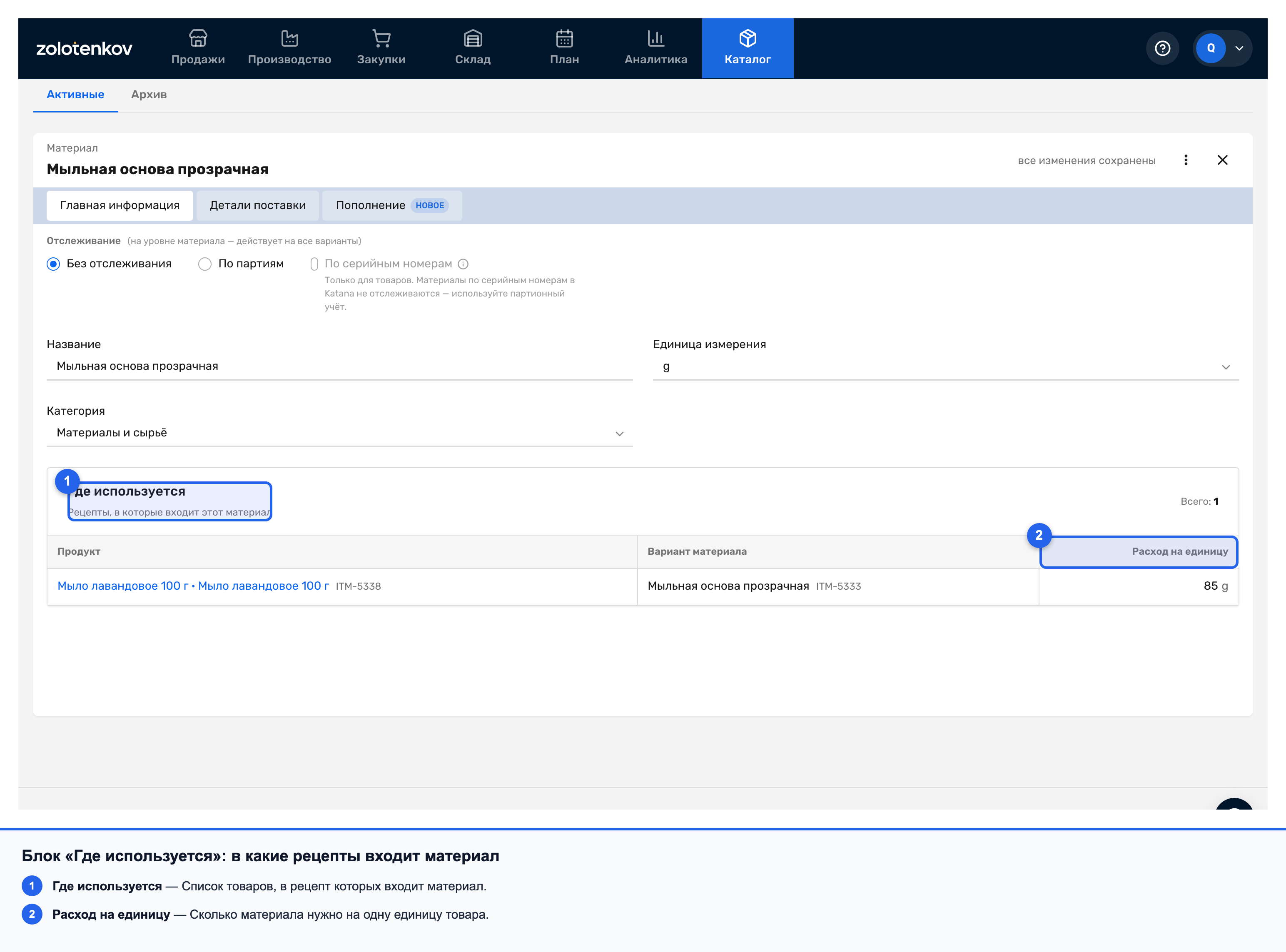Click the все изменения сохранены status
Viewport: 1286px width, 952px height.
click(x=1087, y=161)
